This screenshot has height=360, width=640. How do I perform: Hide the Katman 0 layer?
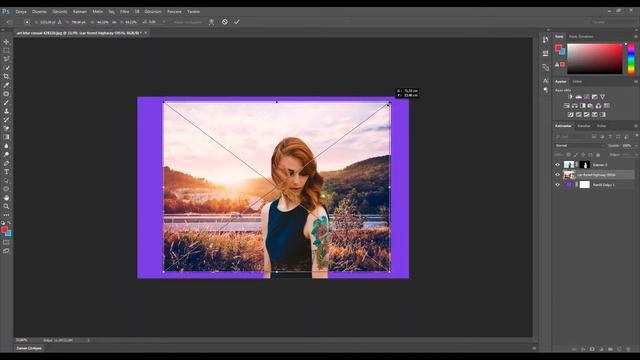click(558, 165)
